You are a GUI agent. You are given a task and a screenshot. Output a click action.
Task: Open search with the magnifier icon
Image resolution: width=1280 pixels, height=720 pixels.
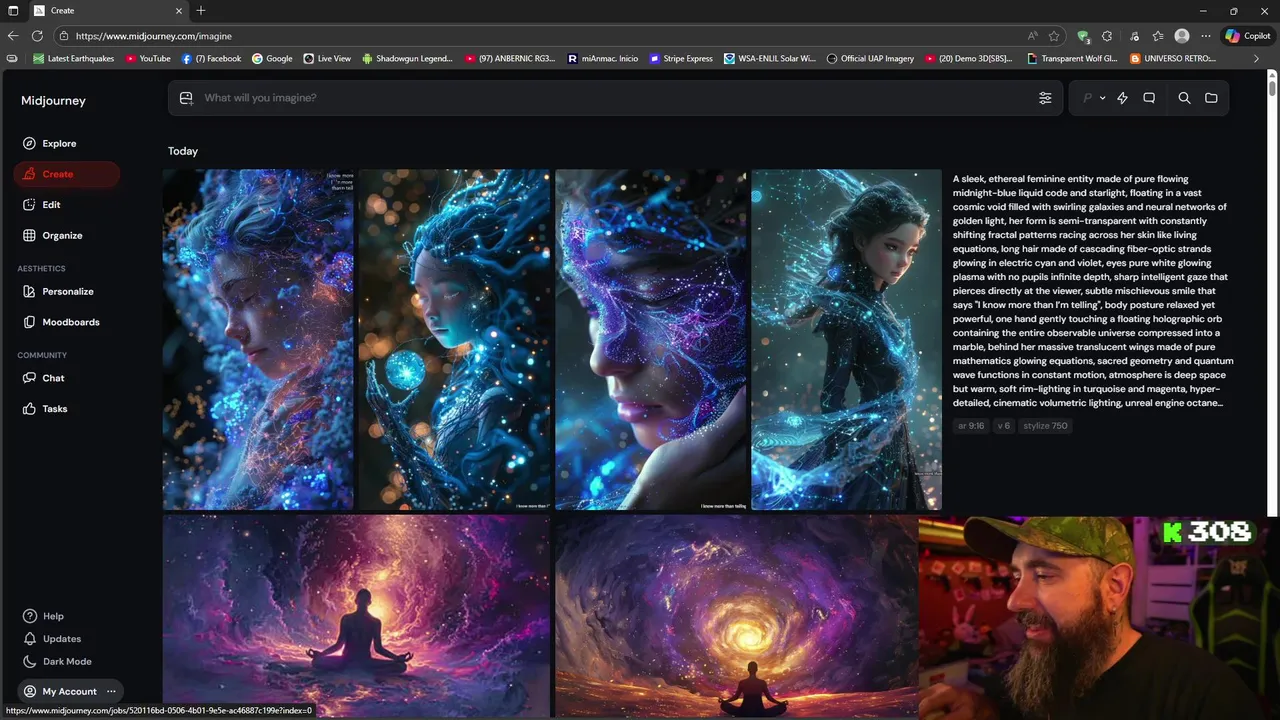tap(1184, 98)
